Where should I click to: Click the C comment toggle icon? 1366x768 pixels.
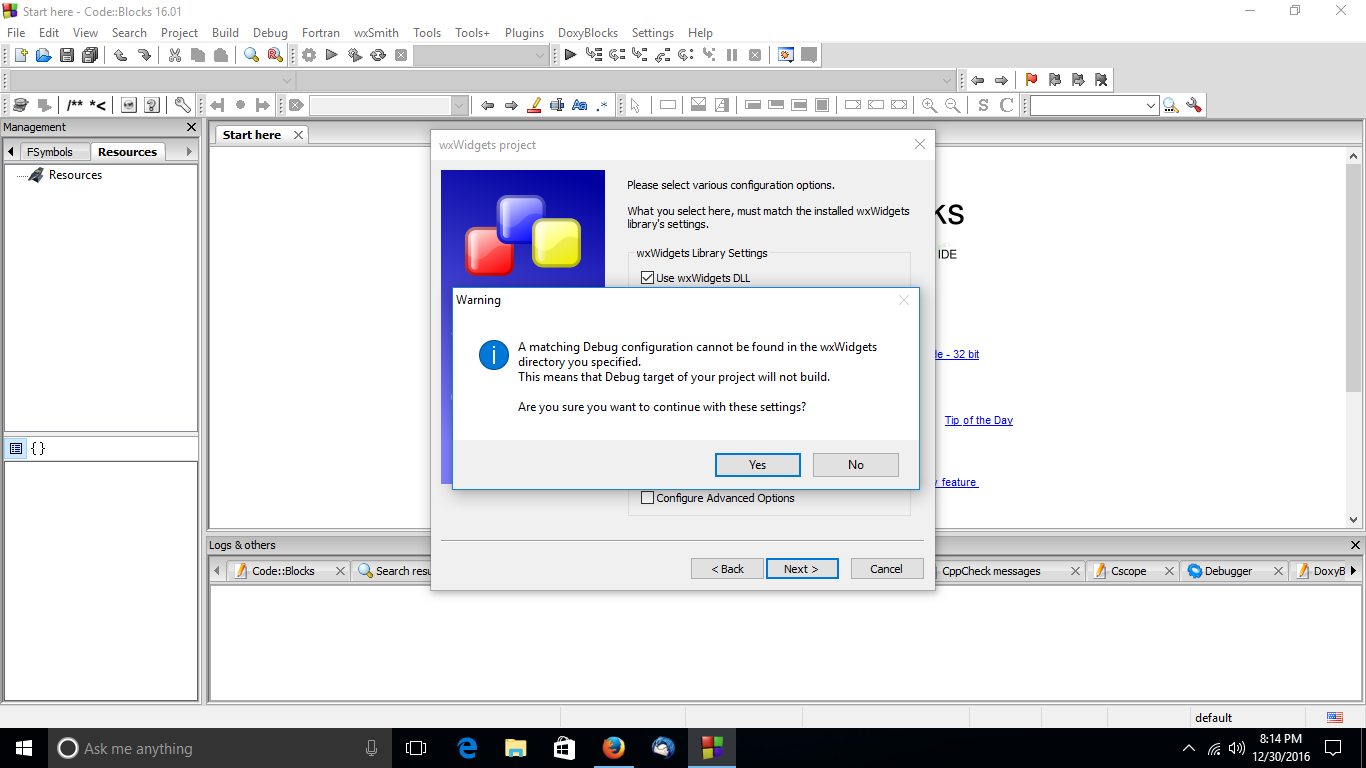(x=1006, y=105)
